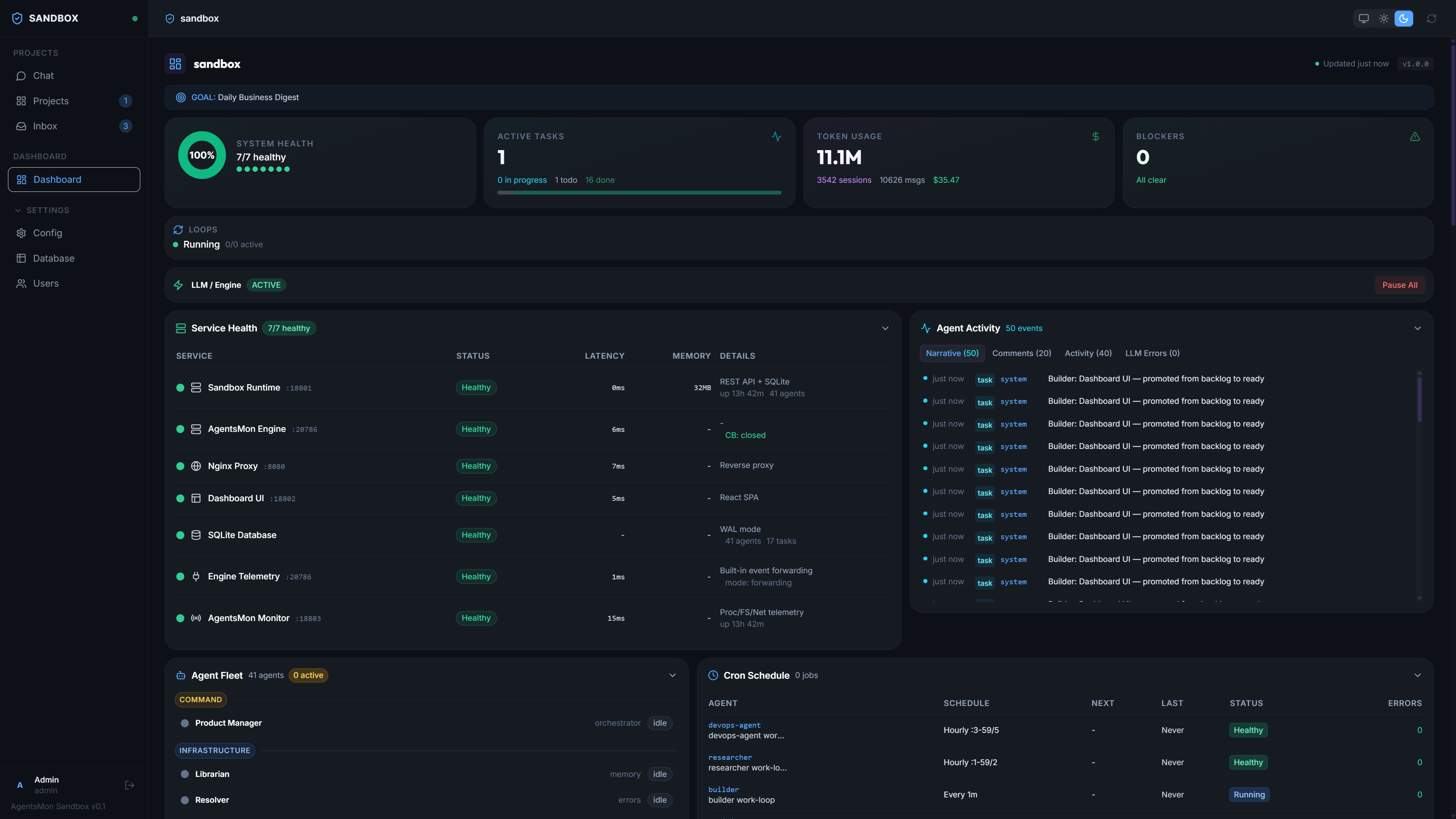Click the Token Usage dollar icon
This screenshot has height=819, width=1456.
pyautogui.click(x=1095, y=137)
